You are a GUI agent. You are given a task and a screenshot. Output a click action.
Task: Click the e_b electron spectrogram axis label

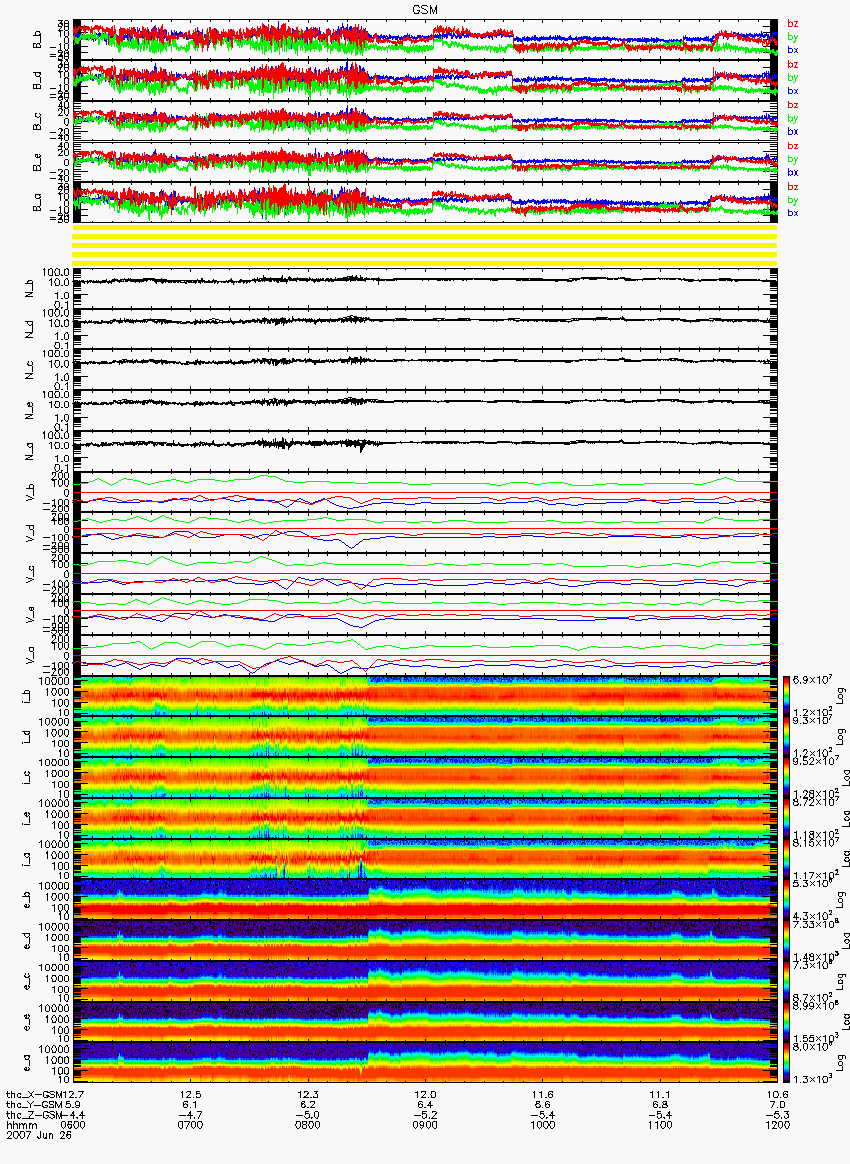click(x=27, y=900)
